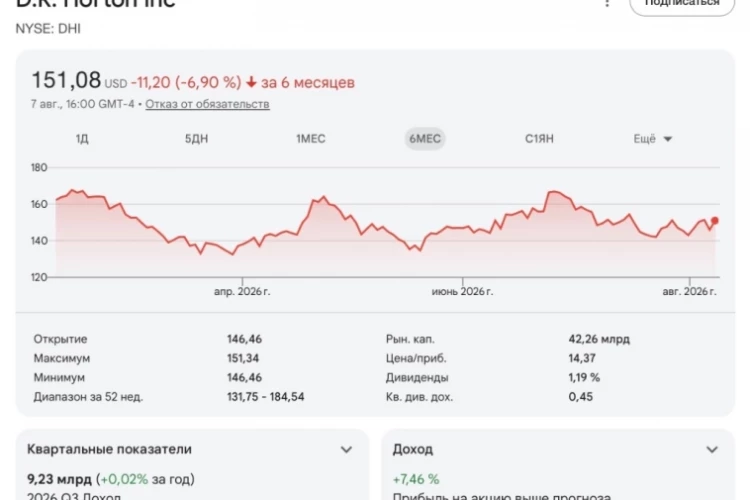Click the апр. 2026 г. axis label
Image resolution: width=750 pixels, height=500 pixels.
(x=242, y=291)
